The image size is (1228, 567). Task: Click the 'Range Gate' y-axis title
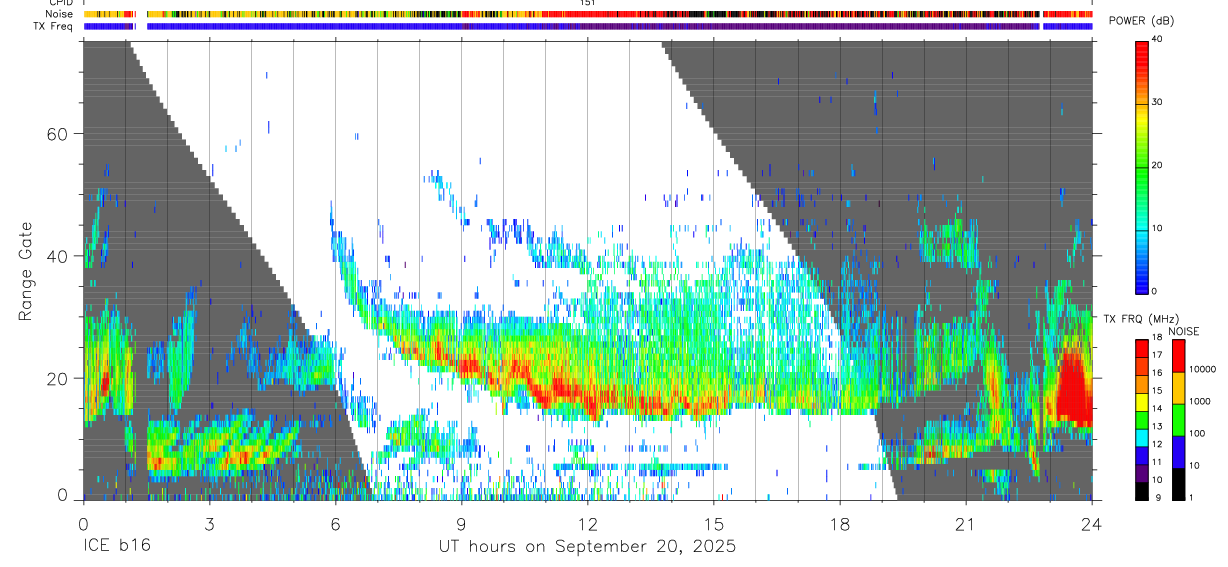coord(25,271)
